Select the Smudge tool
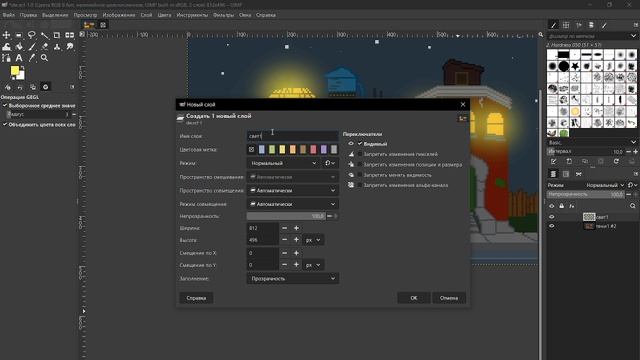This screenshot has height=360, width=640. click(70, 47)
